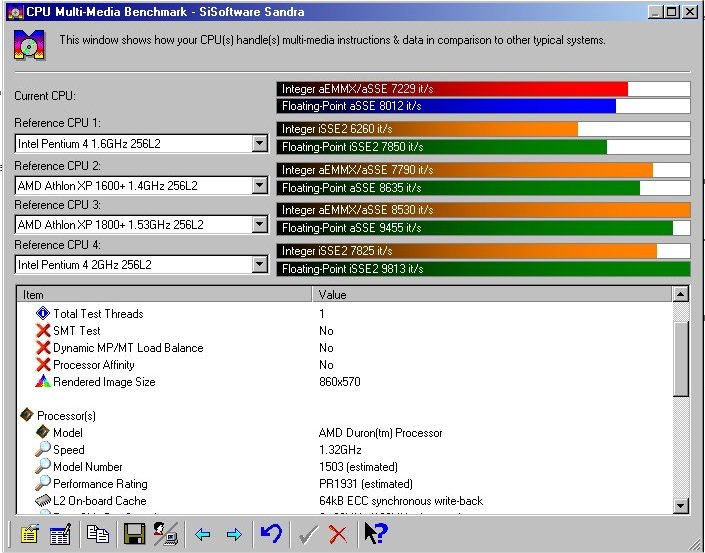Image resolution: width=705 pixels, height=553 pixels.
Task: Click the calendar table icon in bottom toolbar
Action: [x=60, y=534]
